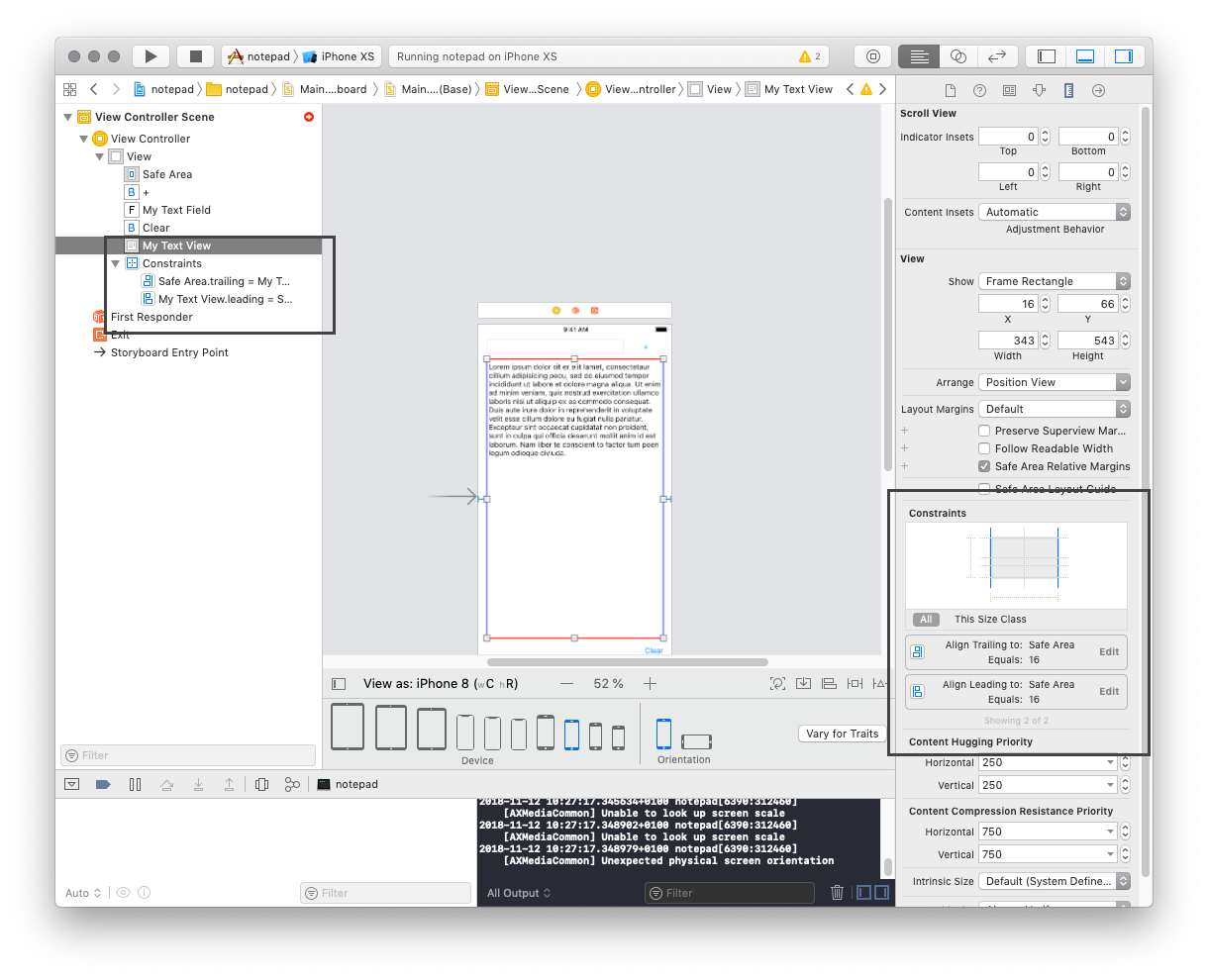
Task: Enable Preserve Superview Margins checkbox
Action: (x=984, y=431)
